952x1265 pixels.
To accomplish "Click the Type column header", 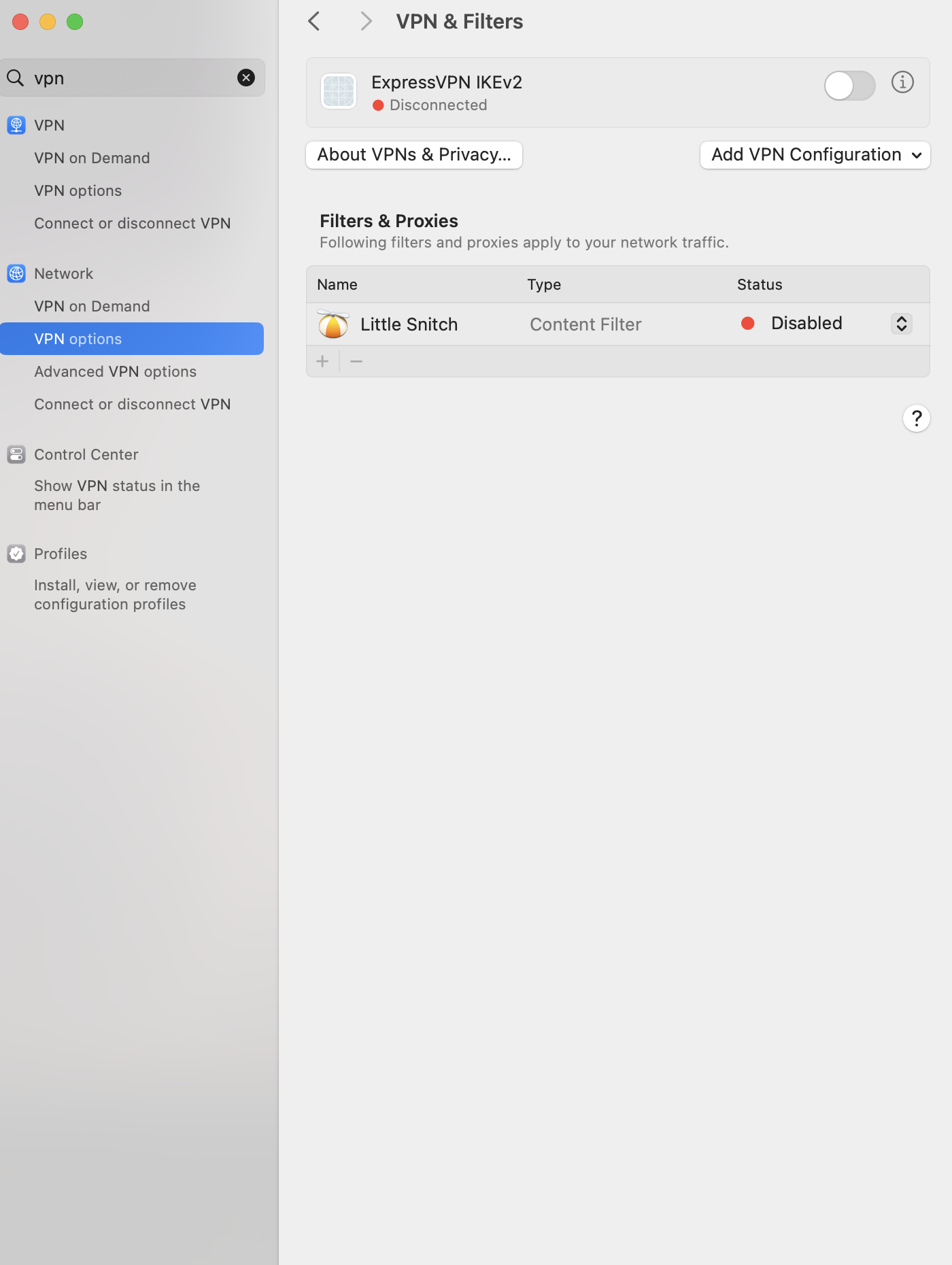I will tap(544, 284).
